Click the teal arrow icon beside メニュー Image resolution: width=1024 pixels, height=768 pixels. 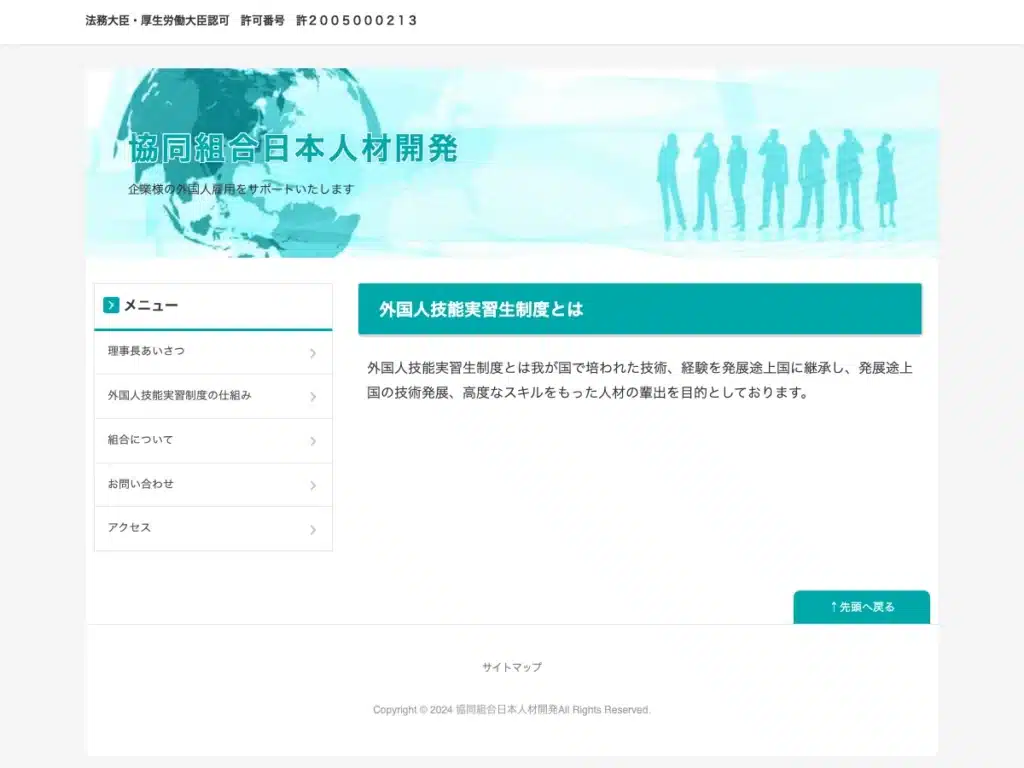[111, 305]
